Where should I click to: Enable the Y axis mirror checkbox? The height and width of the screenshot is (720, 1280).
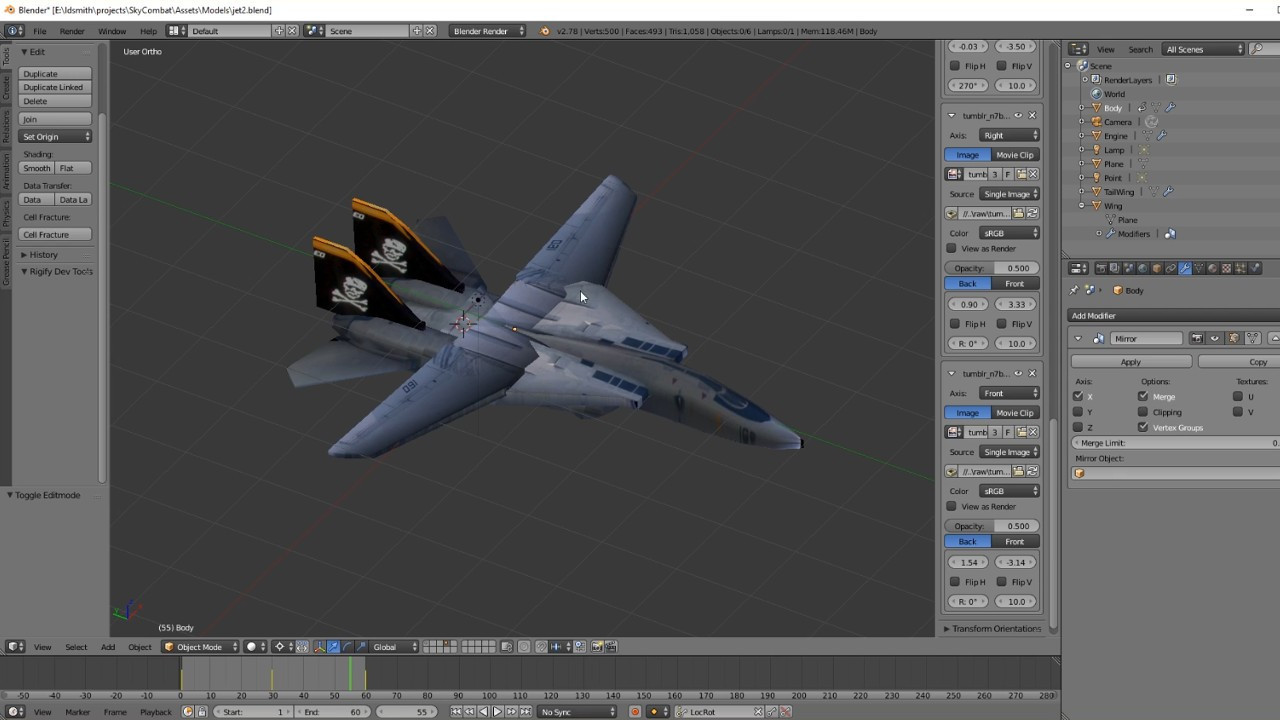(x=1078, y=412)
